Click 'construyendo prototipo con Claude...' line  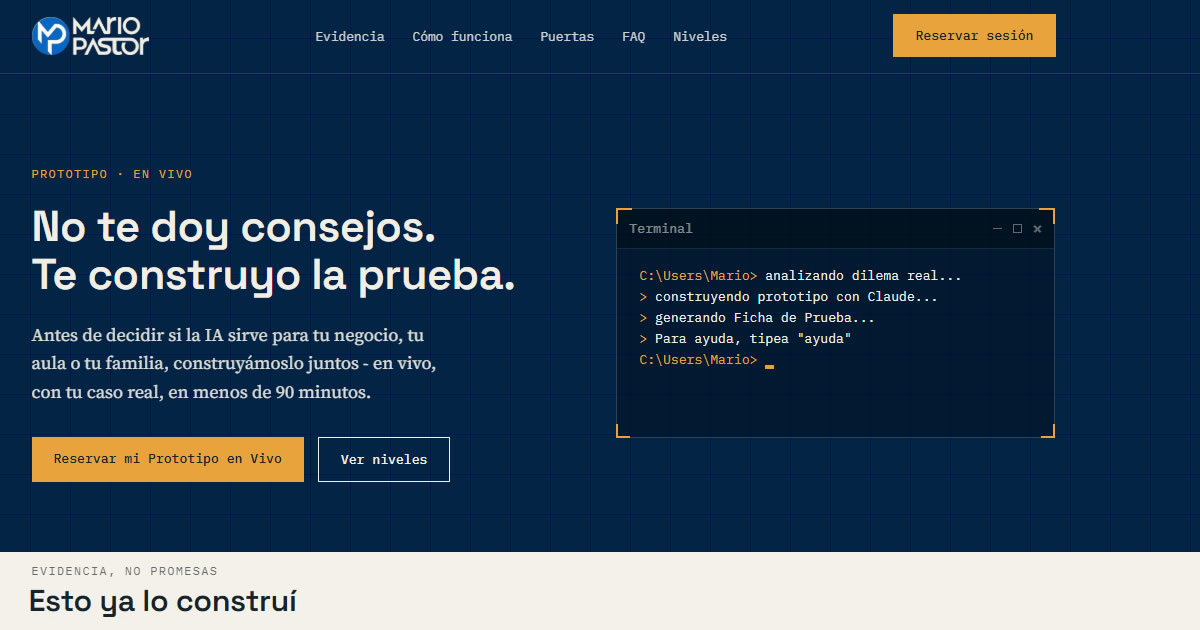tap(789, 297)
